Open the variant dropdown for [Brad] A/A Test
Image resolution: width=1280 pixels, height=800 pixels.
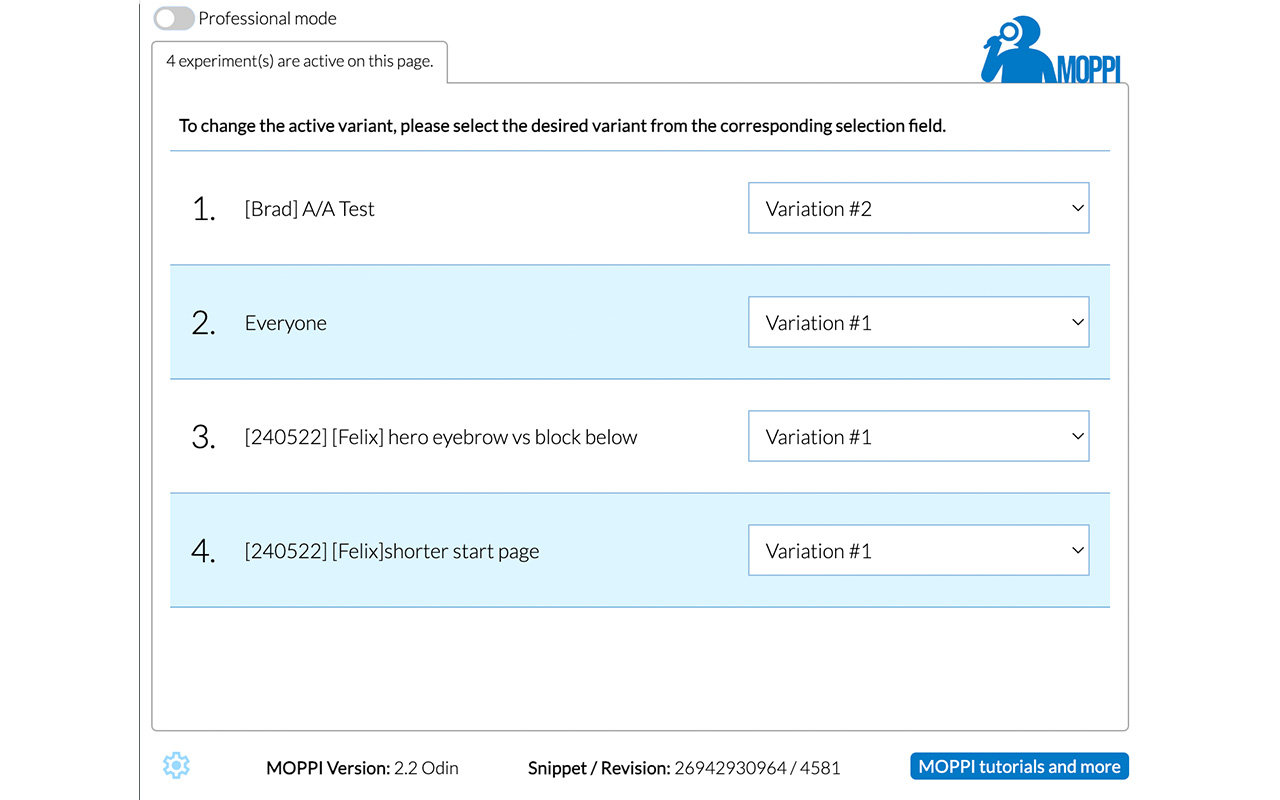tap(918, 208)
